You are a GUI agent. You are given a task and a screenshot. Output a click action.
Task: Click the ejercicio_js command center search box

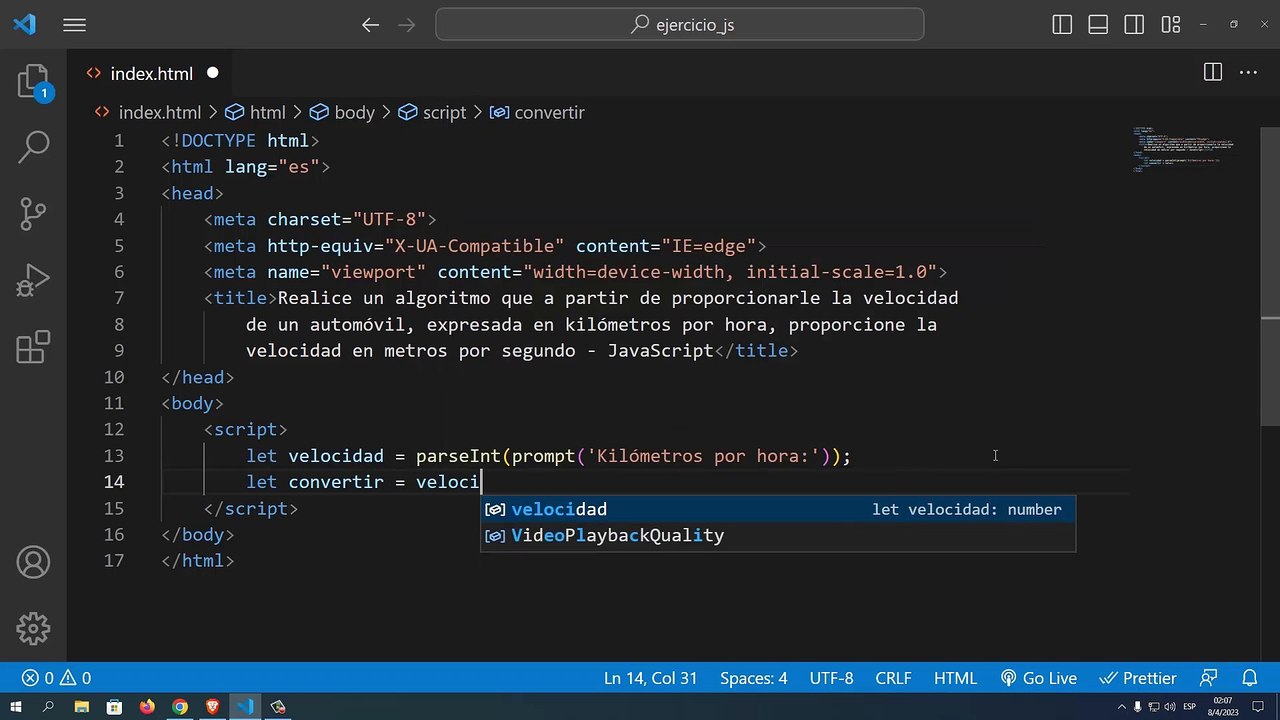click(680, 25)
